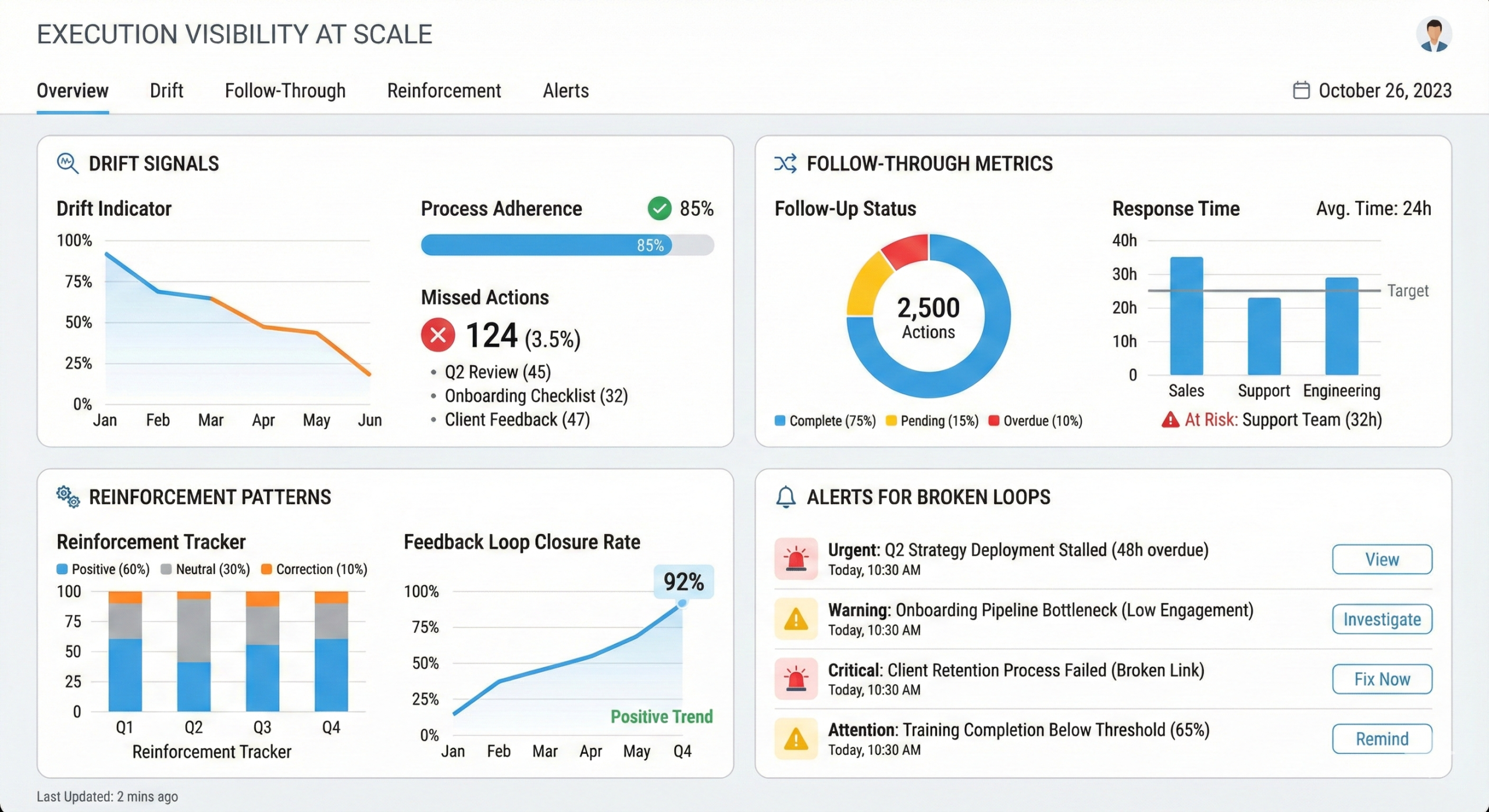Open the Follow-Through tab

(284, 91)
